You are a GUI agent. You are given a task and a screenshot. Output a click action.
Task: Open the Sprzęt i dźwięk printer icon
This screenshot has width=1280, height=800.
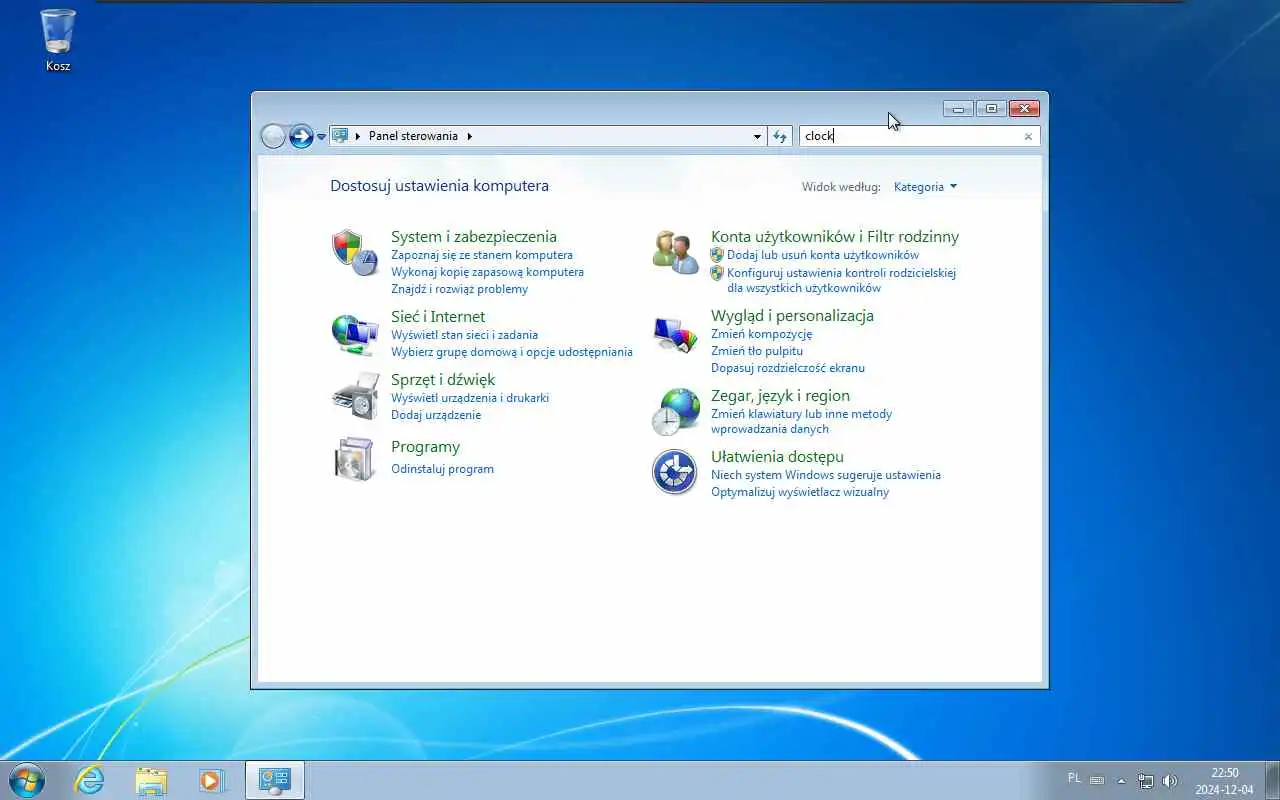(x=355, y=396)
